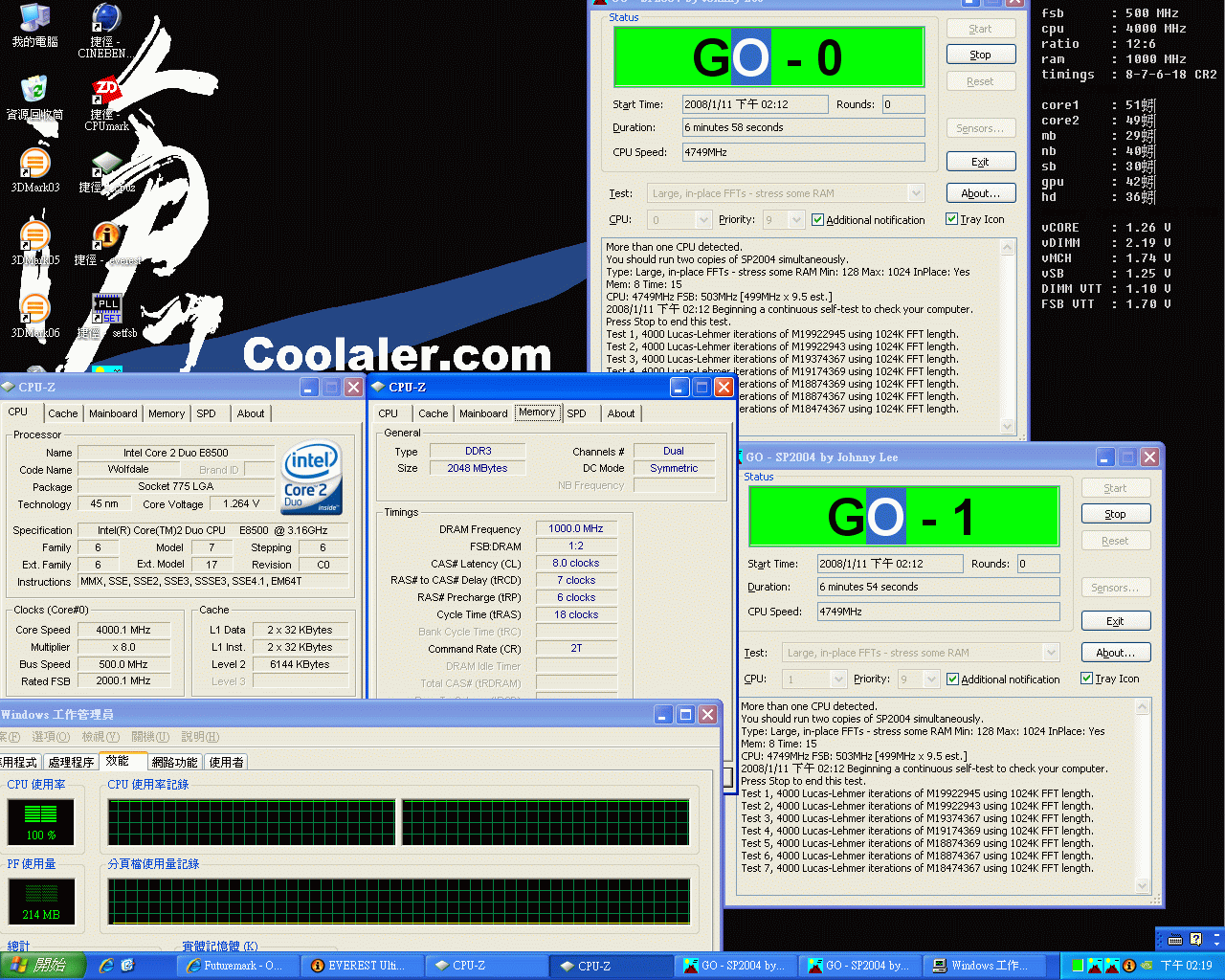Click Stop in GO - 0 window
1225x980 pixels.
[x=981, y=55]
